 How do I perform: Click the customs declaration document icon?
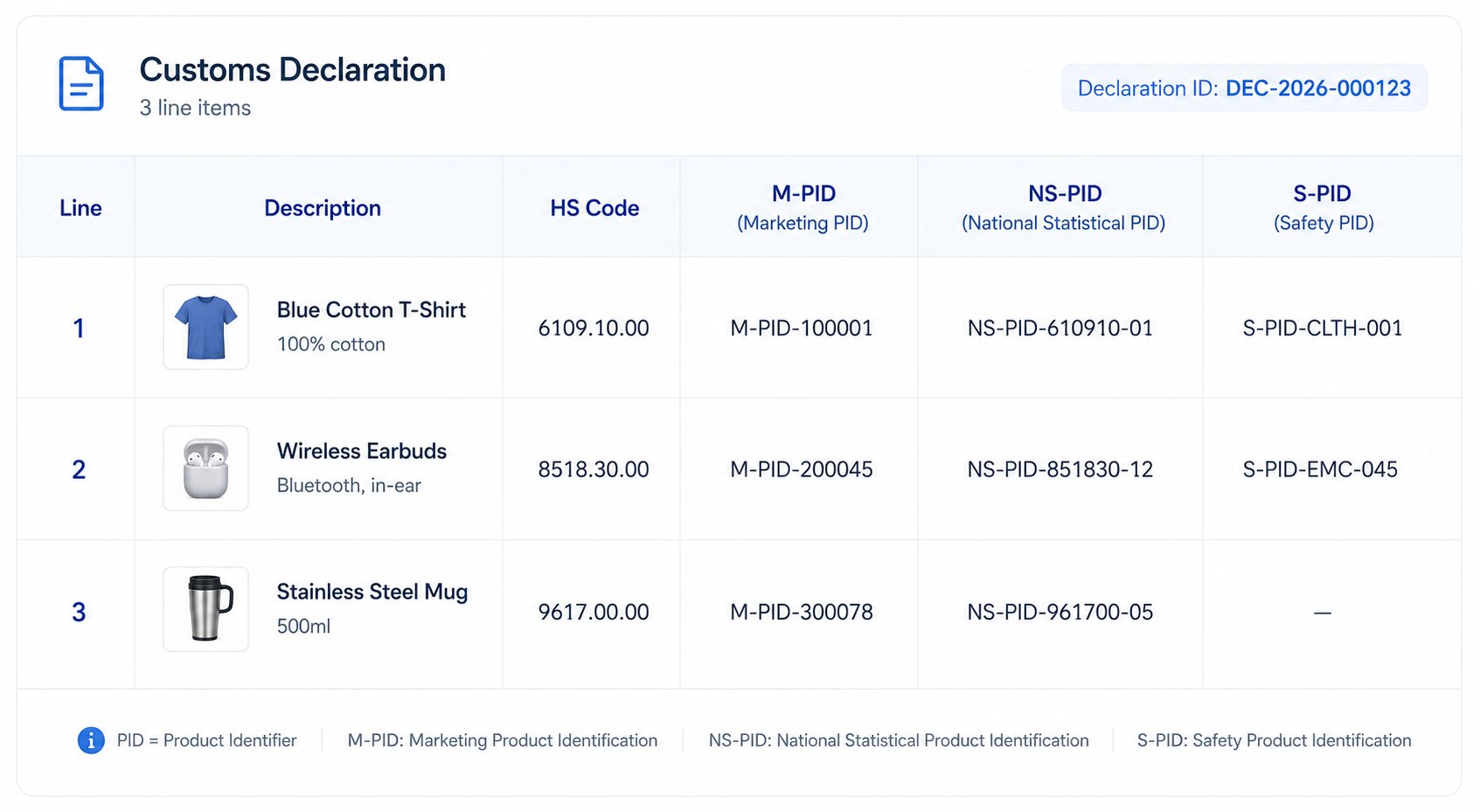[x=81, y=84]
